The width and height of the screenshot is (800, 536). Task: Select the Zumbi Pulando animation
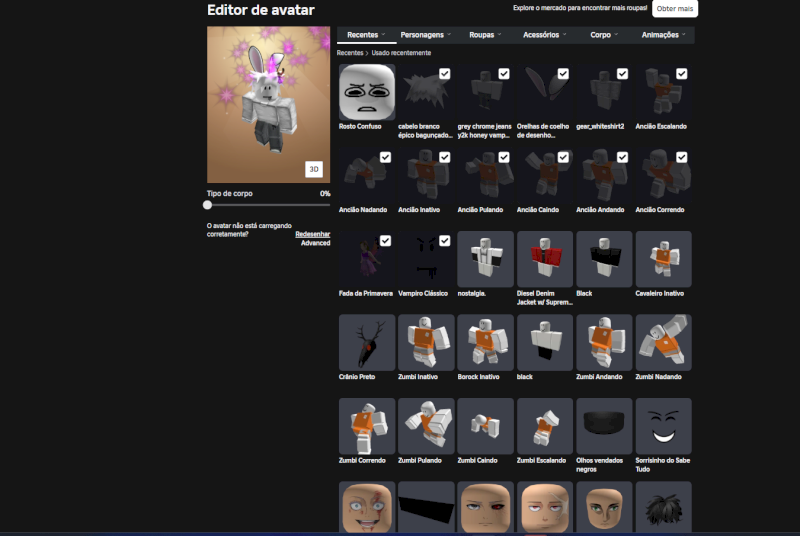(x=426, y=426)
